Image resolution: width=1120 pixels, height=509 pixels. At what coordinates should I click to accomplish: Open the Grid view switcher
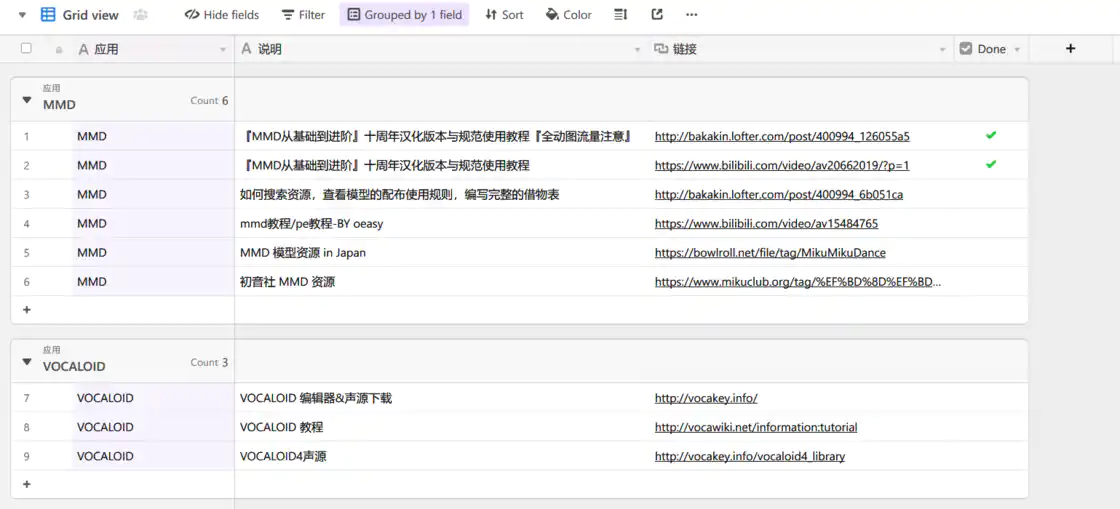coord(79,14)
